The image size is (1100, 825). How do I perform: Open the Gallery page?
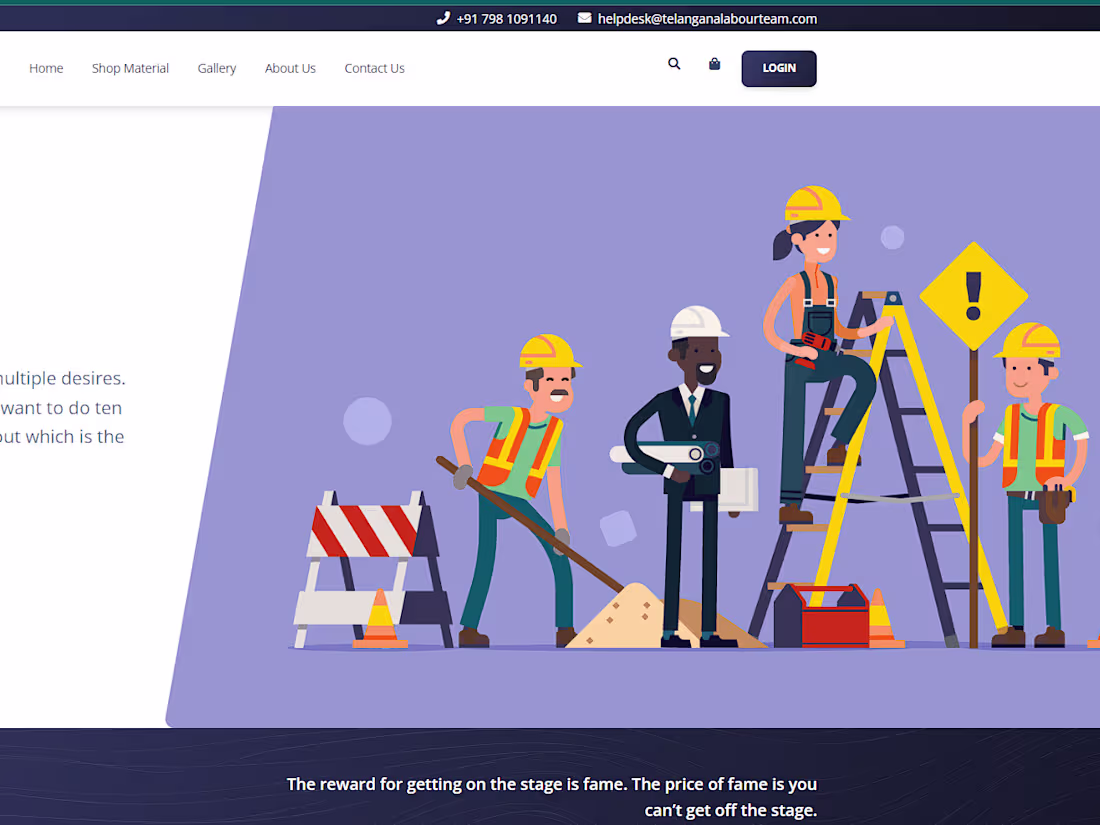tap(216, 68)
